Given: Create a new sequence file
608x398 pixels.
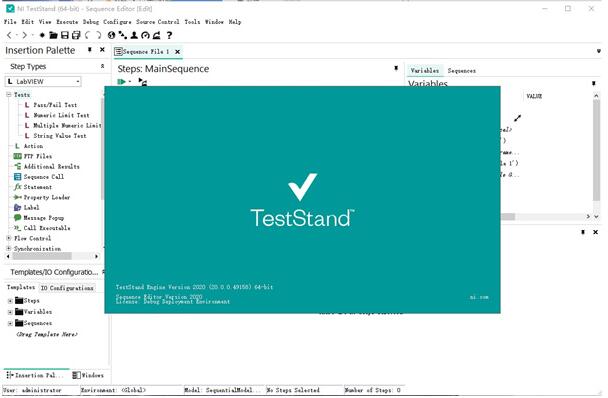Looking at the screenshot, I should tap(42, 35).
